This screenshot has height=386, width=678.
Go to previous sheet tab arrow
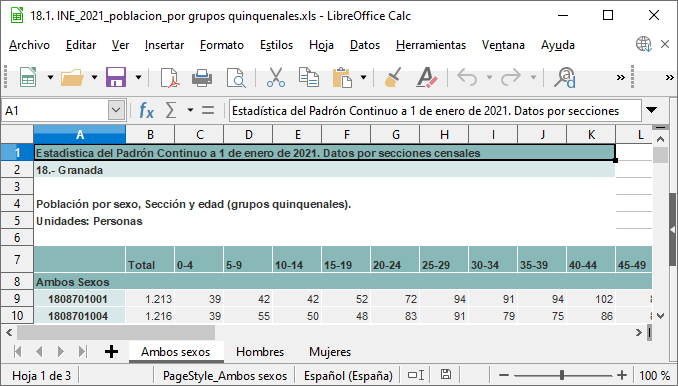pos(39,351)
